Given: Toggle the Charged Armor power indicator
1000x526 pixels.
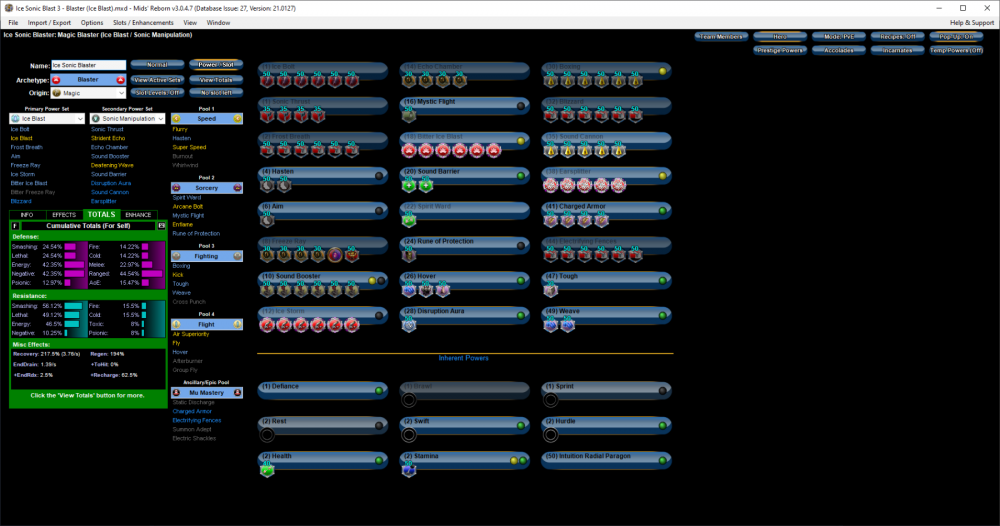Looking at the screenshot, I should pyautogui.click(x=662, y=207).
